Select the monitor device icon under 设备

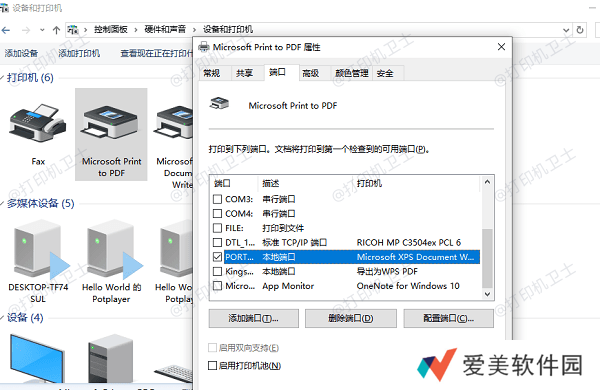(x=37, y=358)
